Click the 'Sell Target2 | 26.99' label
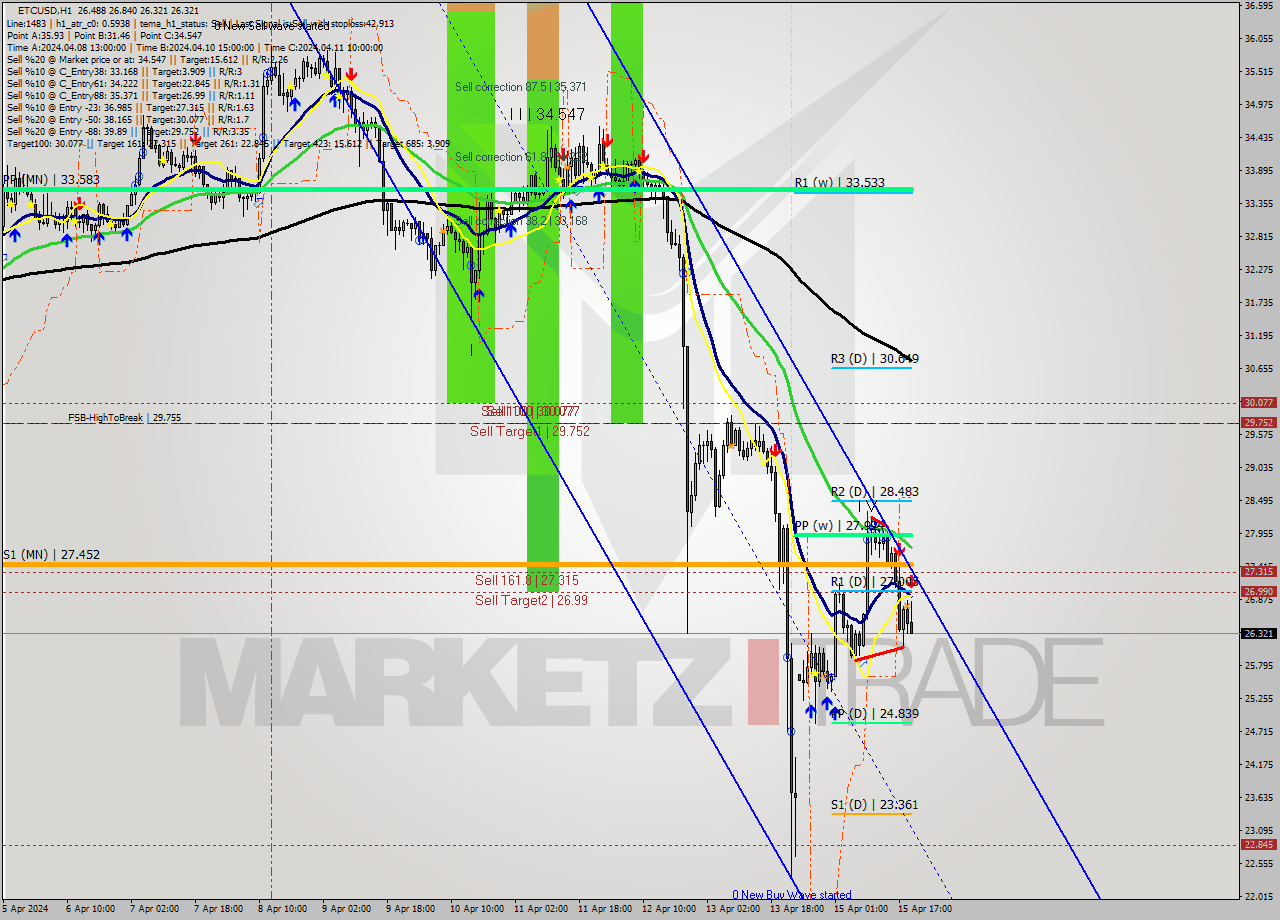This screenshot has width=1280, height=920. click(x=531, y=600)
